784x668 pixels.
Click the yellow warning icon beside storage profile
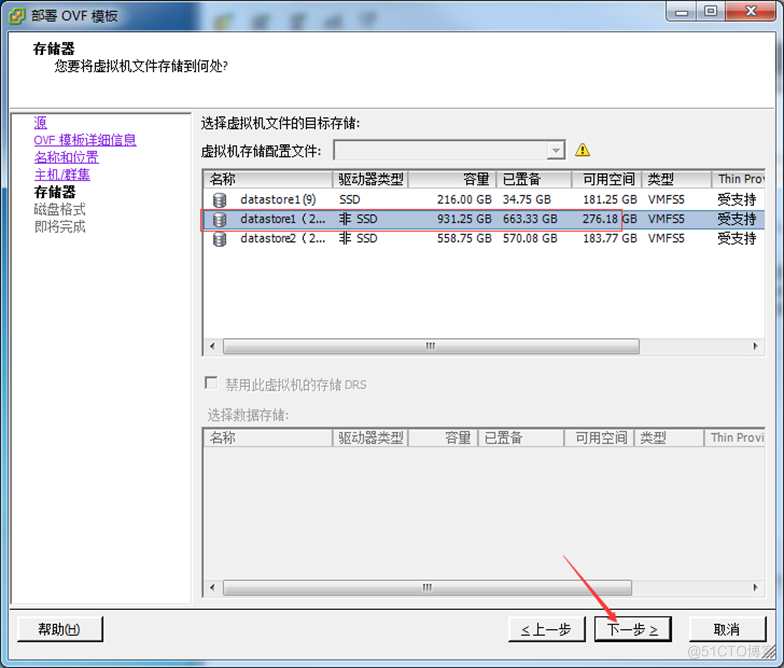pos(582,150)
